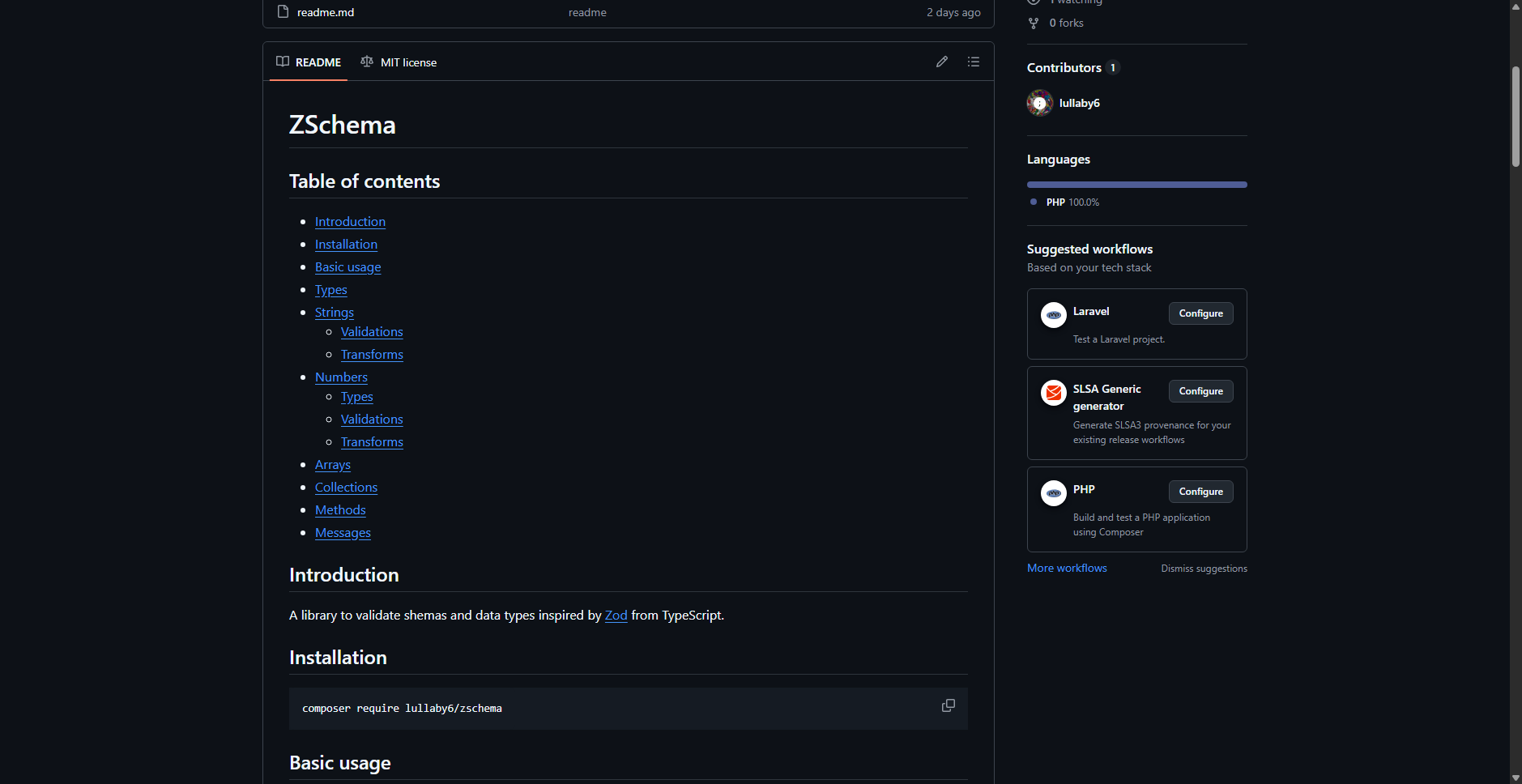This screenshot has width=1522, height=784.
Task: Click Dismiss suggestions
Action: 1204,569
